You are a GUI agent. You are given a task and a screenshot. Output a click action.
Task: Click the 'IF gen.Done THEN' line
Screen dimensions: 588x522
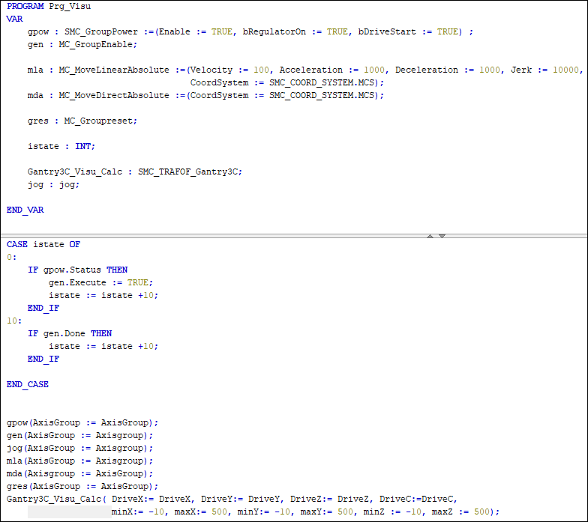click(x=70, y=333)
